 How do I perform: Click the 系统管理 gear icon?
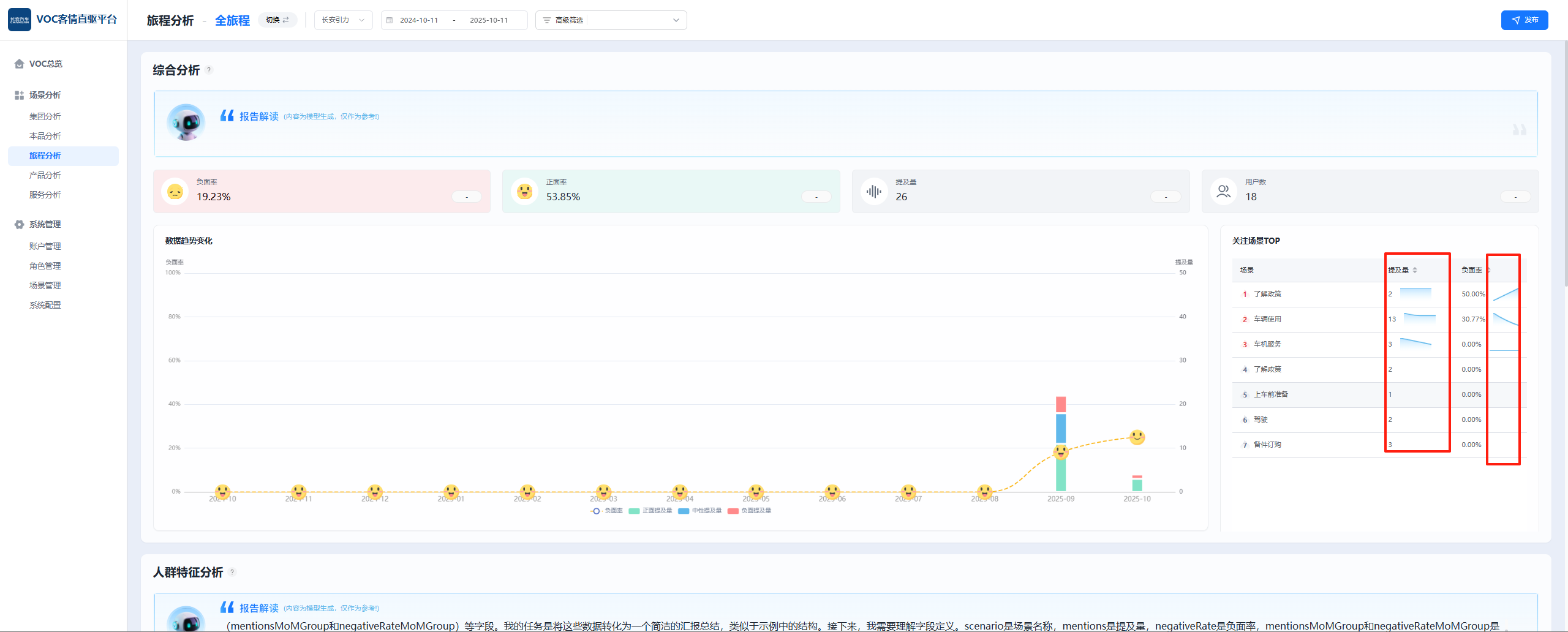coord(19,224)
